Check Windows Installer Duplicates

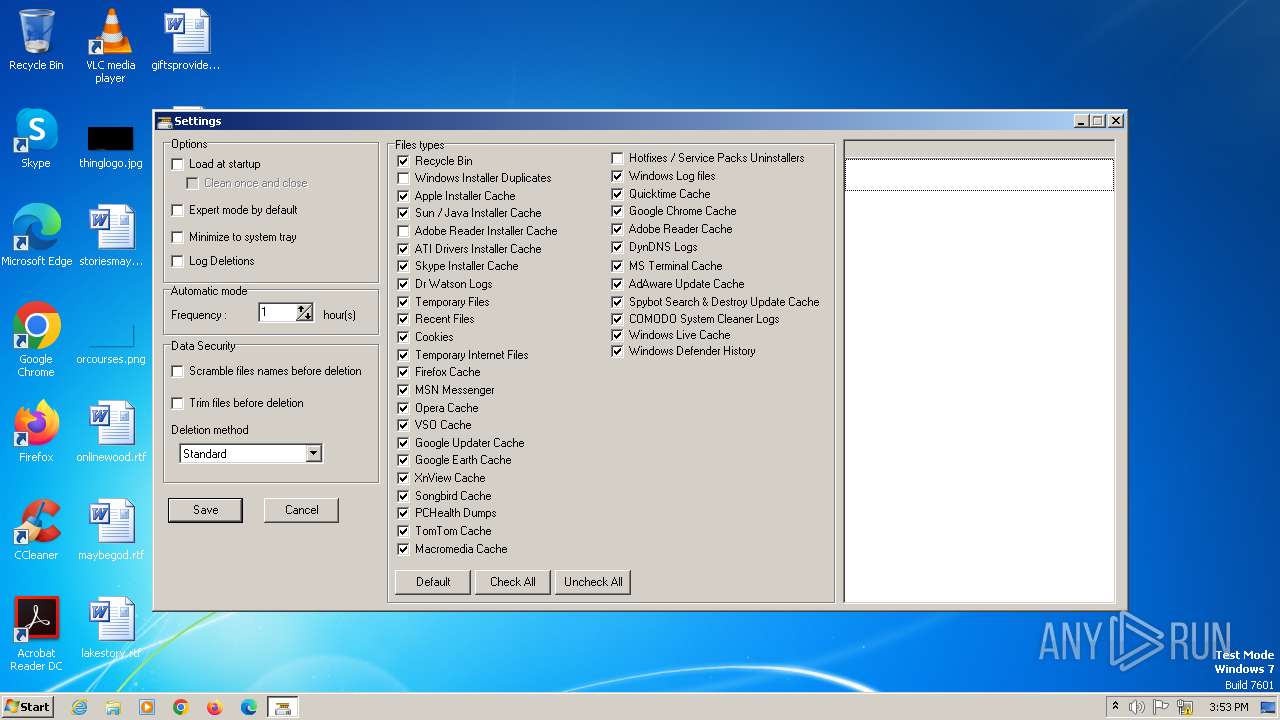tap(403, 178)
